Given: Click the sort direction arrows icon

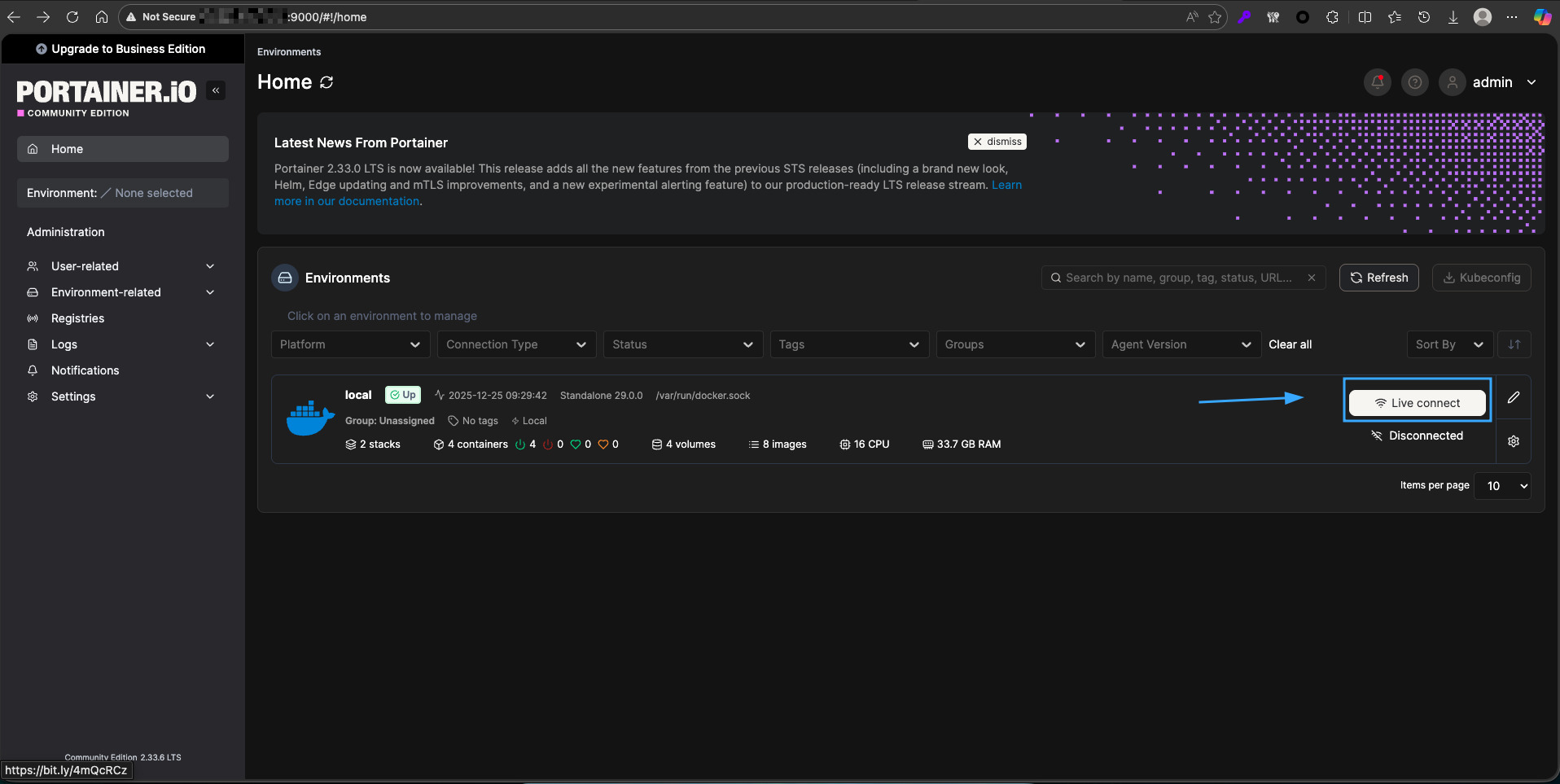Looking at the screenshot, I should click(1514, 344).
